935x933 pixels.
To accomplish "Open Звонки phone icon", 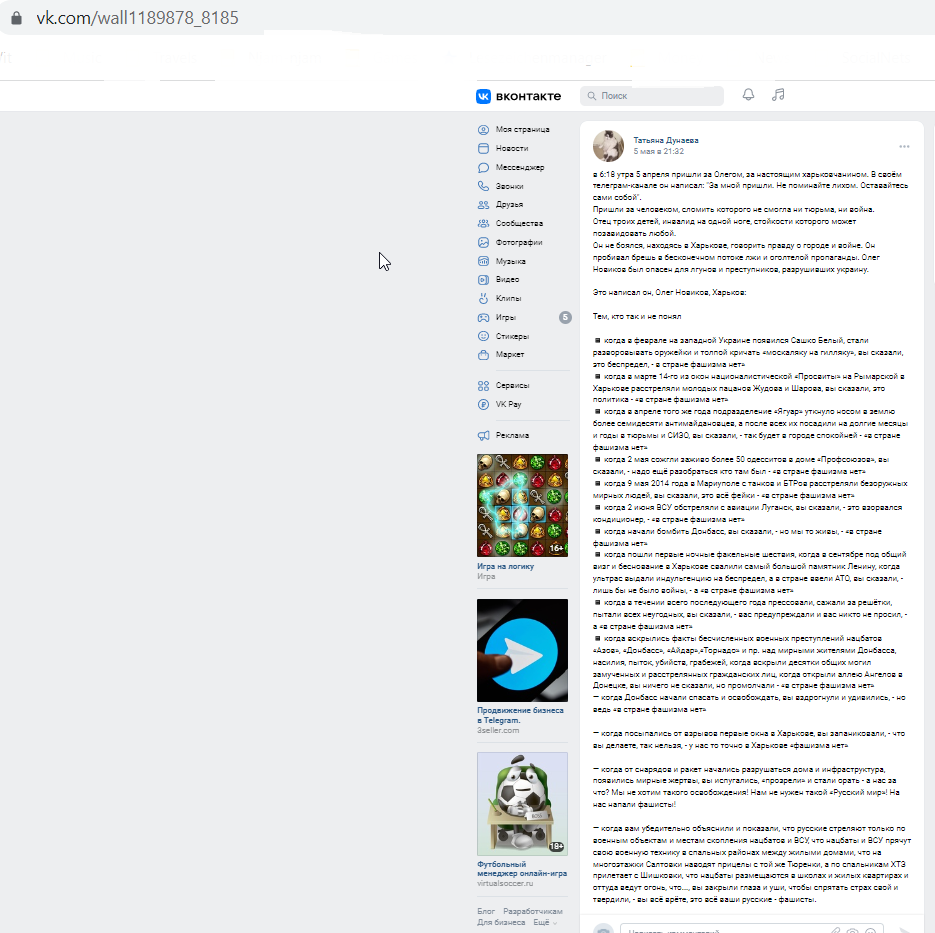I will (x=484, y=186).
